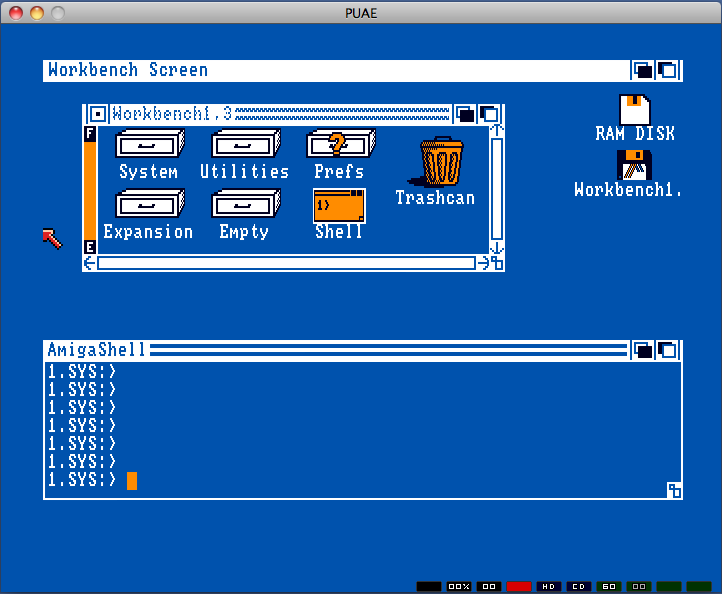
Task: Click the Workbench Screen zoom gadget
Action: pyautogui.click(x=643, y=70)
